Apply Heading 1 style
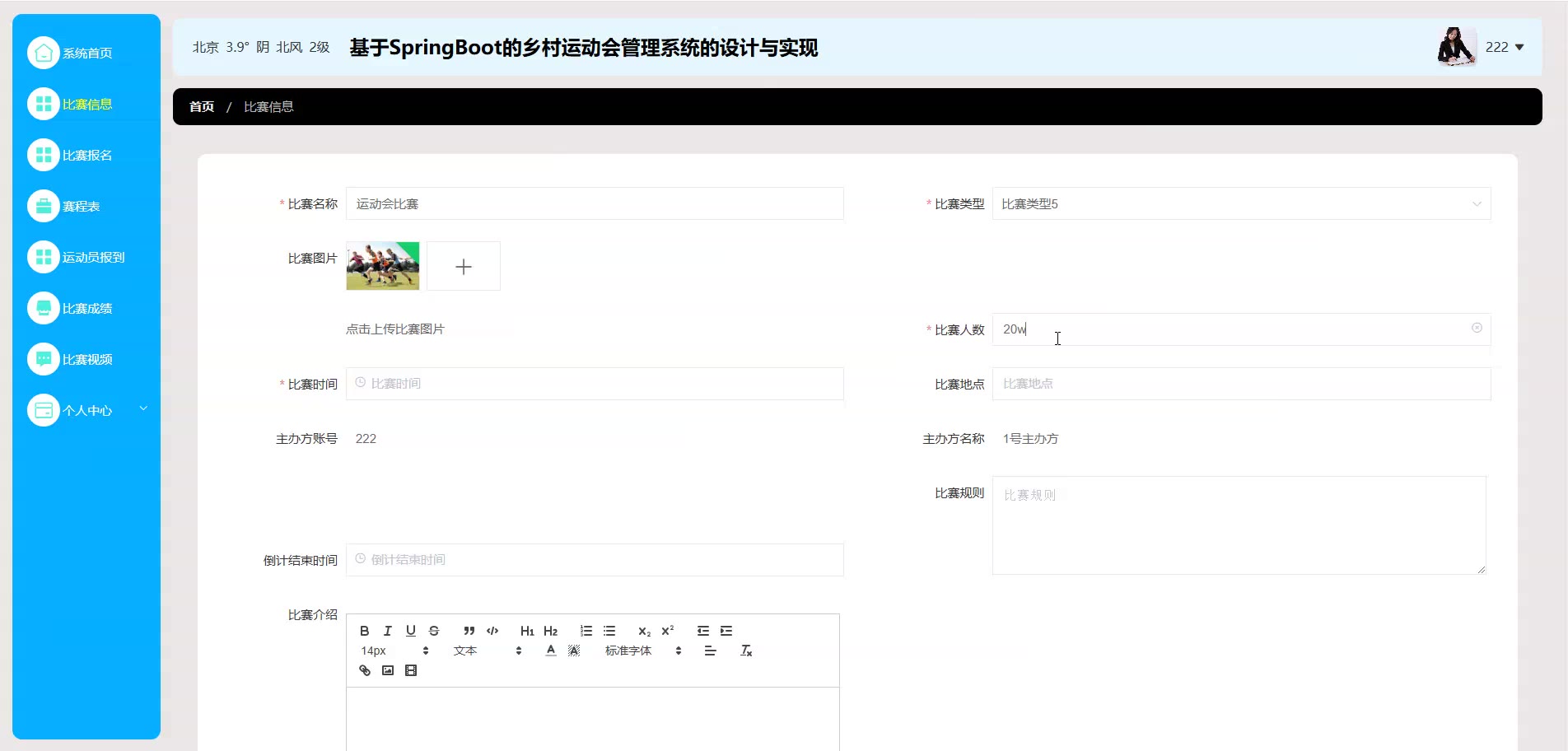1568x751 pixels. (x=527, y=631)
